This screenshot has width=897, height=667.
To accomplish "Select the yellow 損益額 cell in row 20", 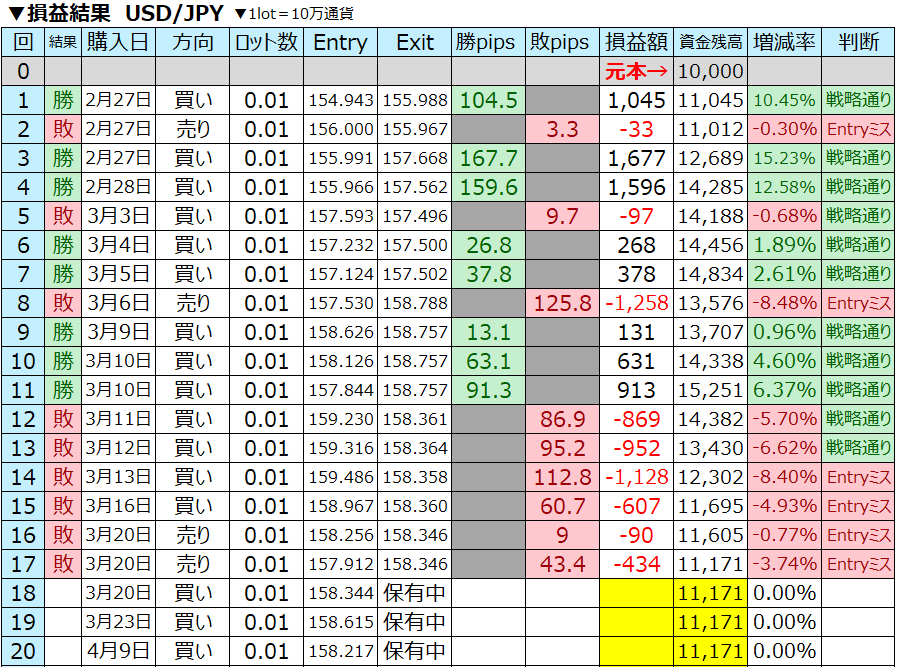I will (x=636, y=651).
